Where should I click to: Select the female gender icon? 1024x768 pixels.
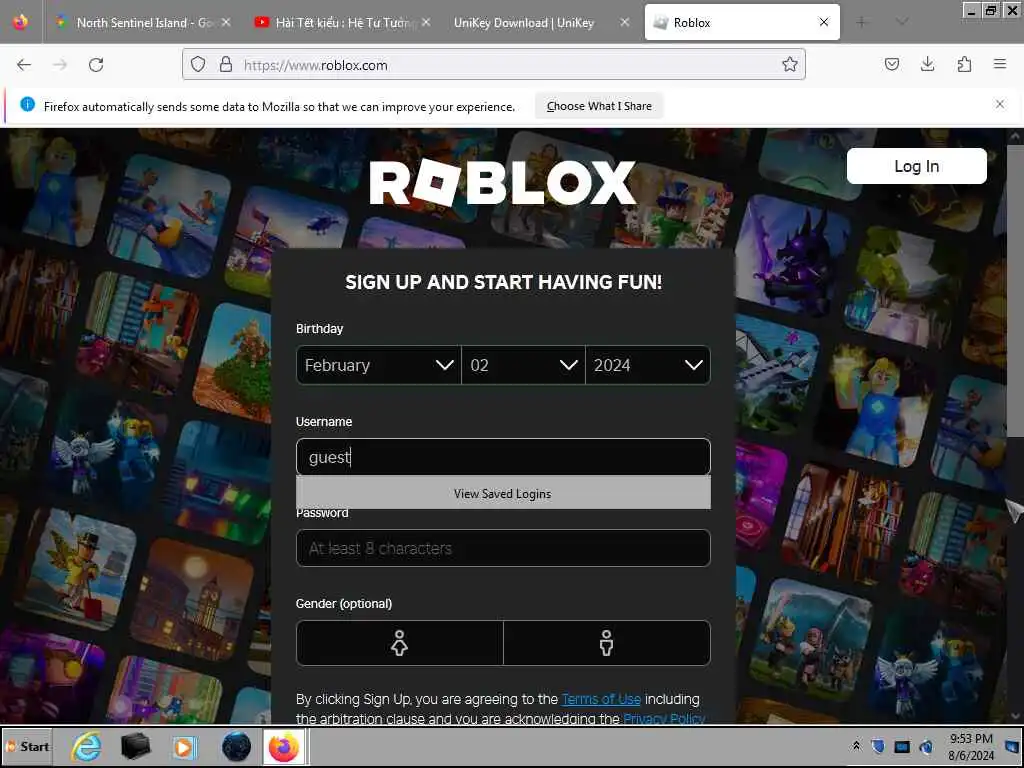coord(400,643)
